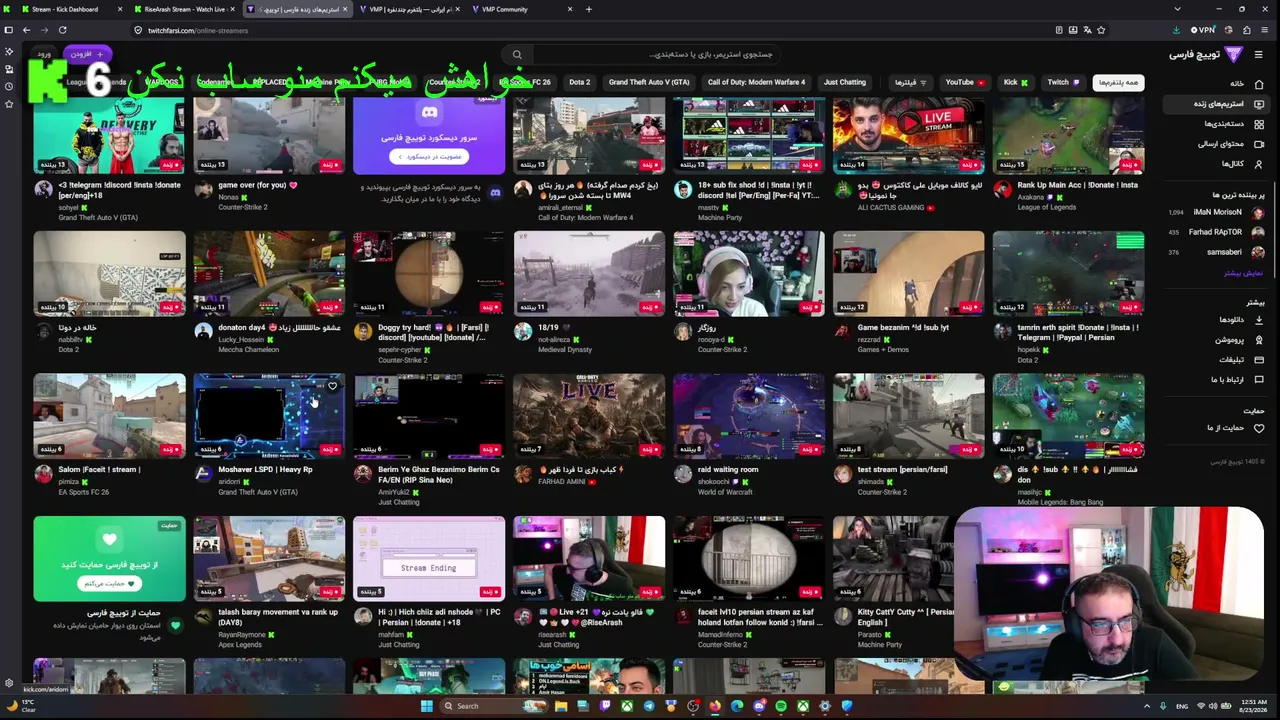
Task: Show hidden system tray icons
Action: pos(1147,706)
